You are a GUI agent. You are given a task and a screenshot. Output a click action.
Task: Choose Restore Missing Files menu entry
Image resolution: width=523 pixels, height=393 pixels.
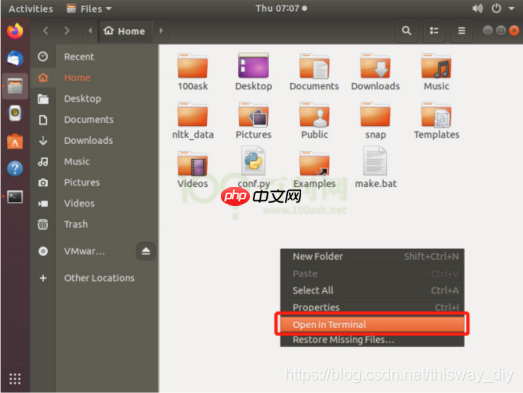[372, 340]
